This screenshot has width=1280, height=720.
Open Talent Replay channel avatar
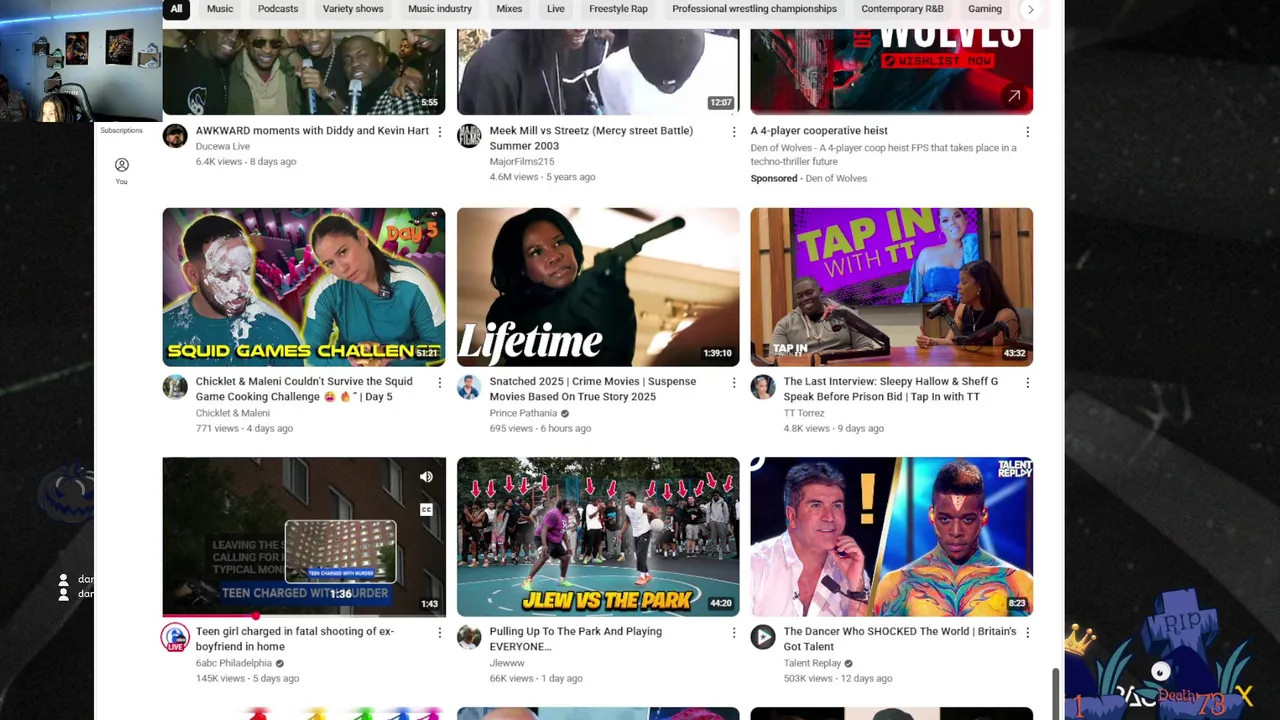763,637
